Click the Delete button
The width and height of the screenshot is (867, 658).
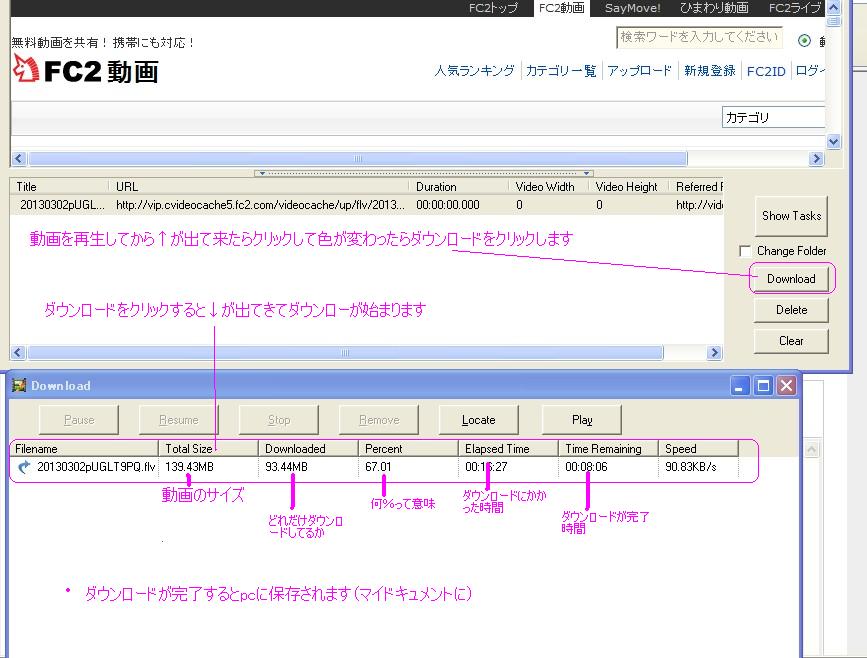pos(791,310)
